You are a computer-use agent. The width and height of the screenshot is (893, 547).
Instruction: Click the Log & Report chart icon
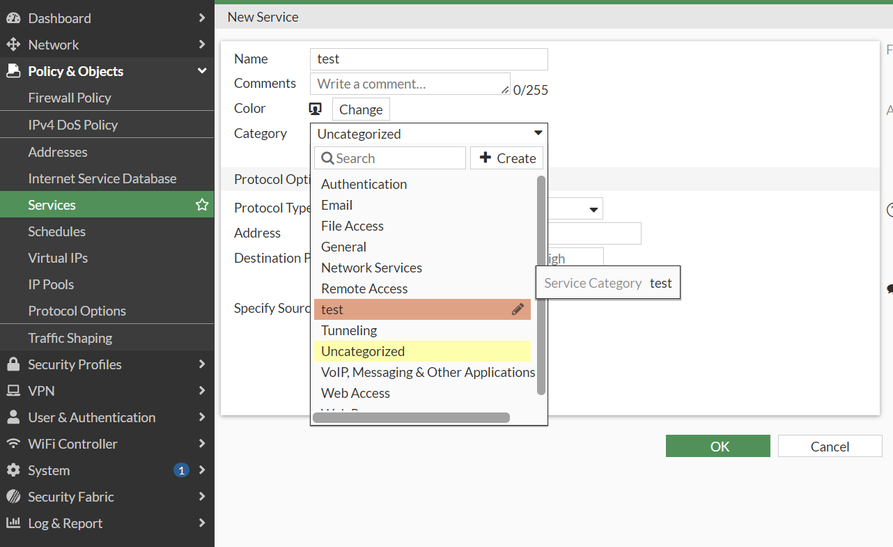[x=13, y=523]
